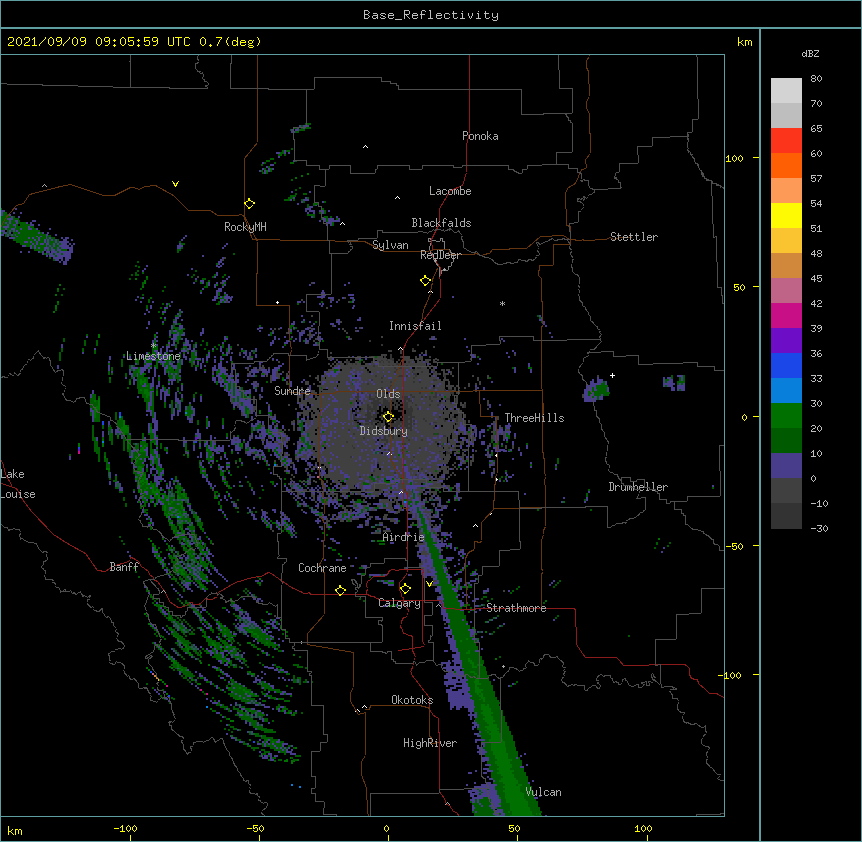Screen dimensions: 862x842
Task: Pick the bright green 20-30 dBZ legend swatch
Action: [x=786, y=416]
